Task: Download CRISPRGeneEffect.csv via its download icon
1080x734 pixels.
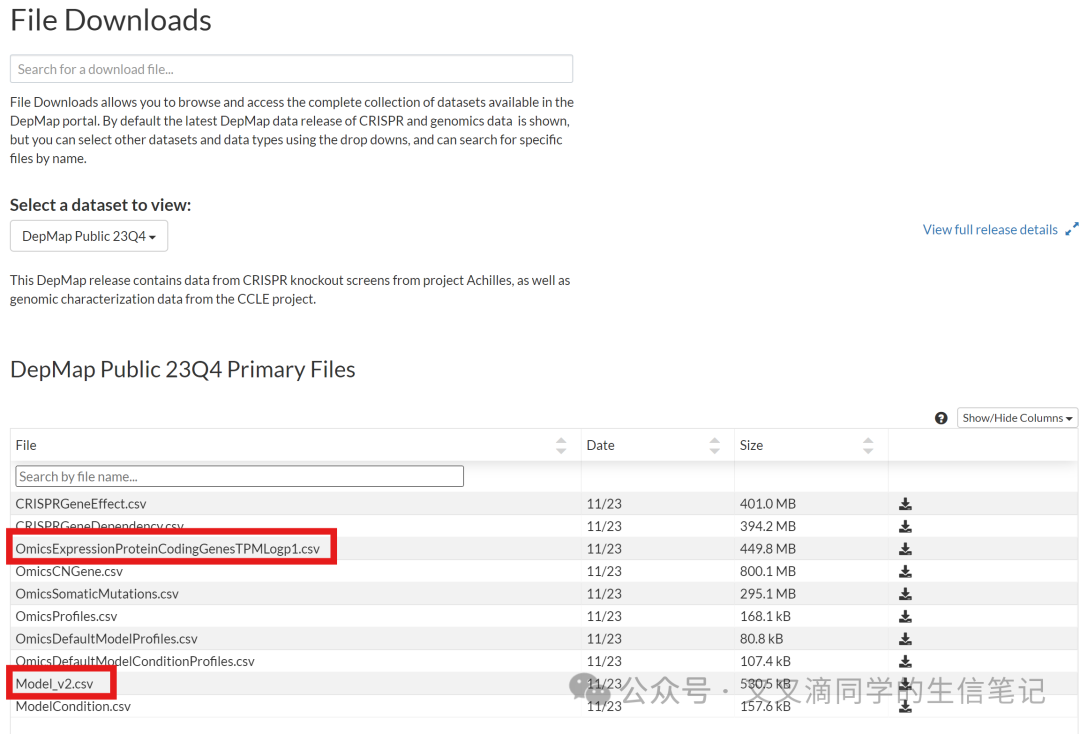Action: [905, 504]
